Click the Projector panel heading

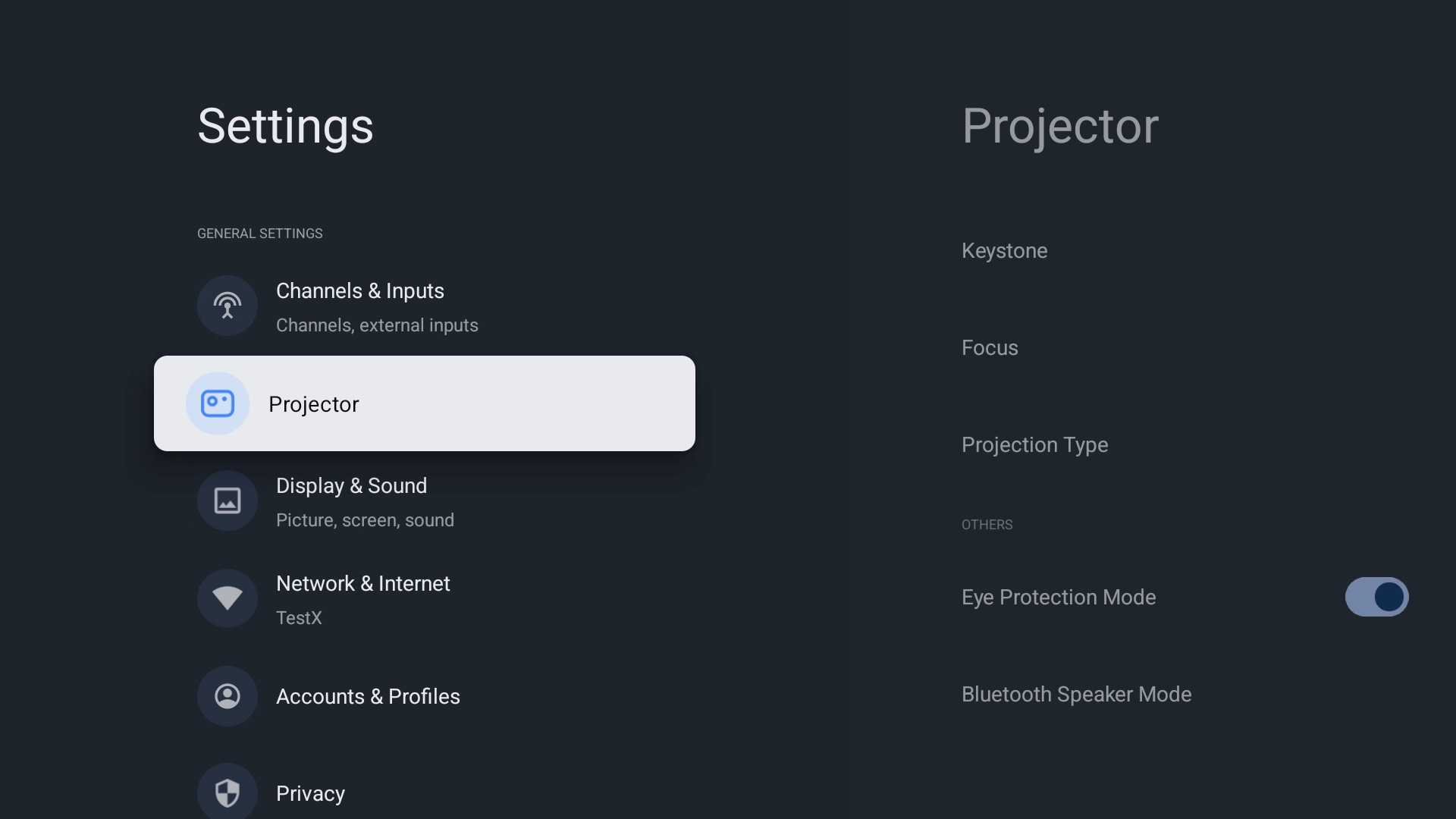[x=1060, y=126]
